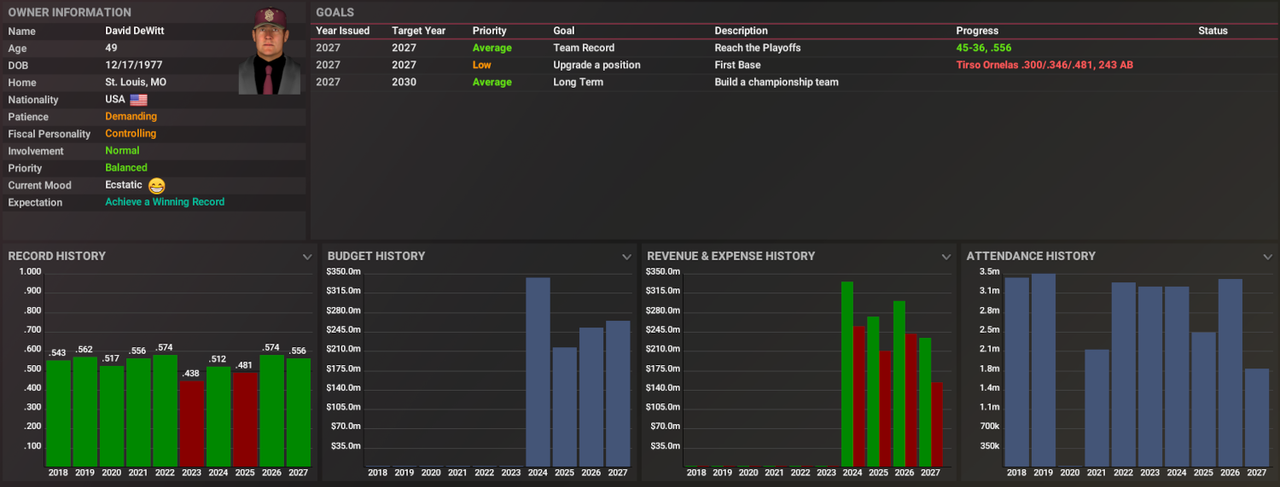Image resolution: width=1280 pixels, height=487 pixels.
Task: Click the 2026 .574 bar in Record History
Action: (x=271, y=410)
